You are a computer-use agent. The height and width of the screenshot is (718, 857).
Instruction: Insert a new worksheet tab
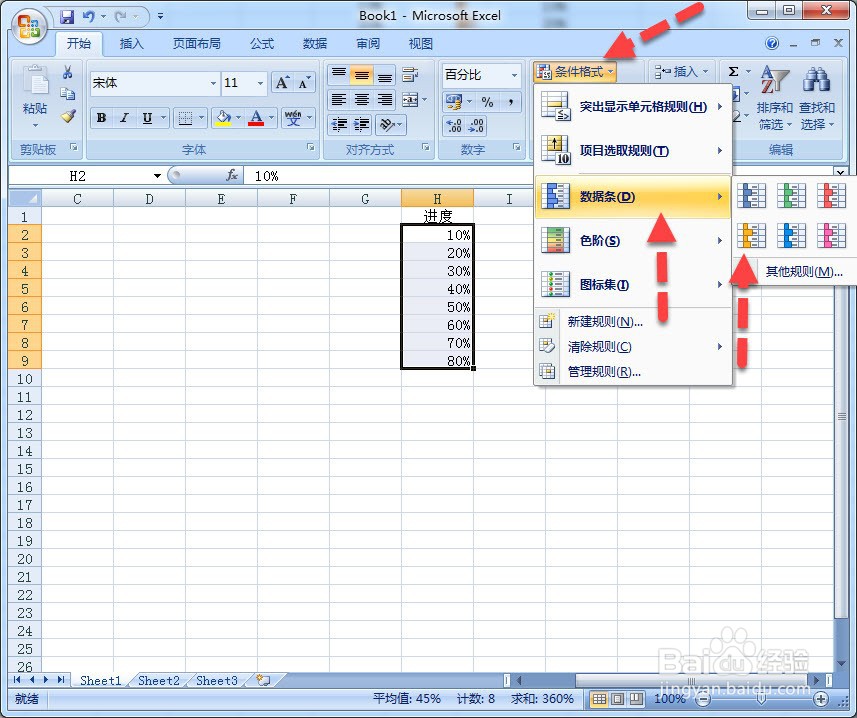pyautogui.click(x=263, y=680)
